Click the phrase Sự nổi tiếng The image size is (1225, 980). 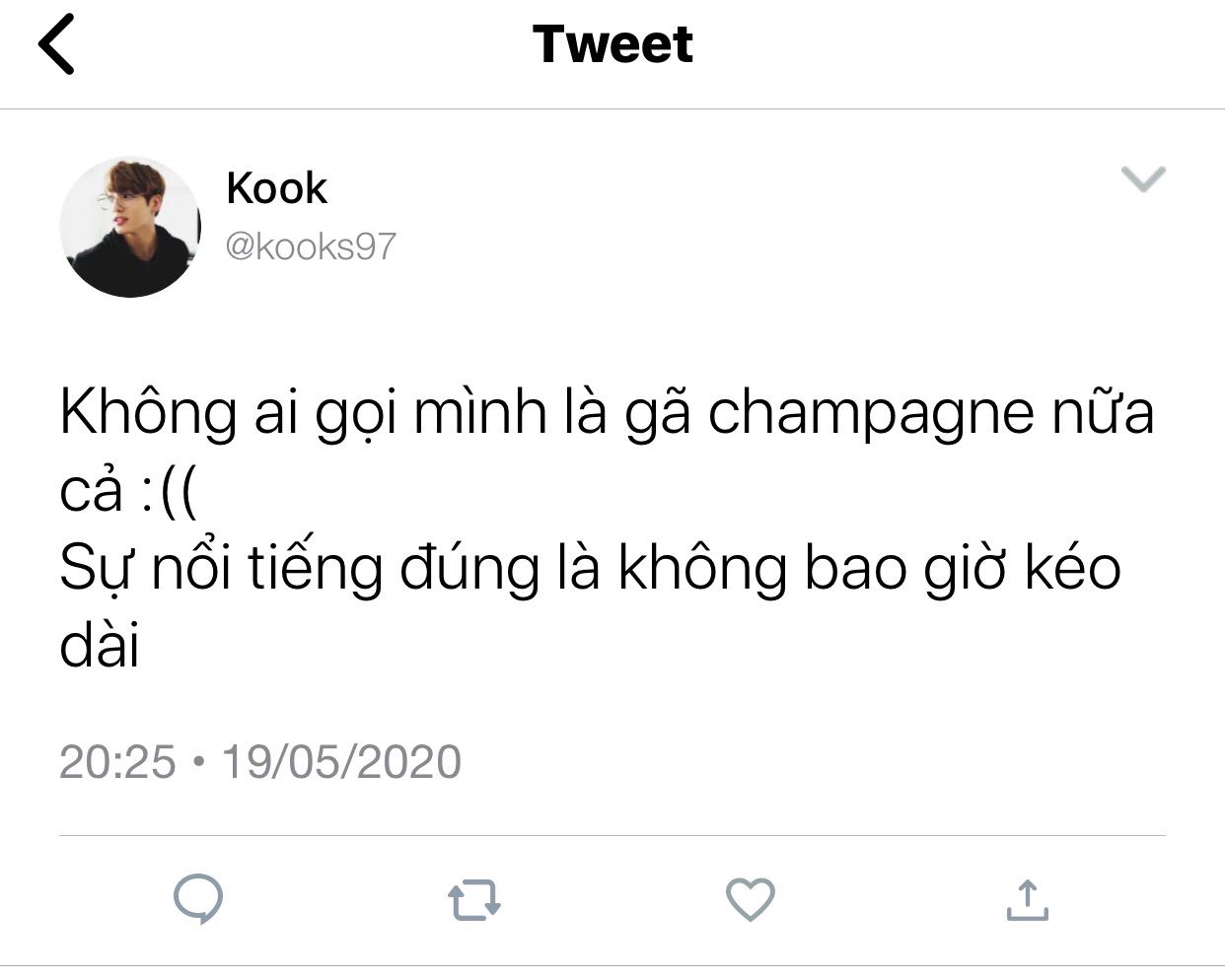point(221,569)
